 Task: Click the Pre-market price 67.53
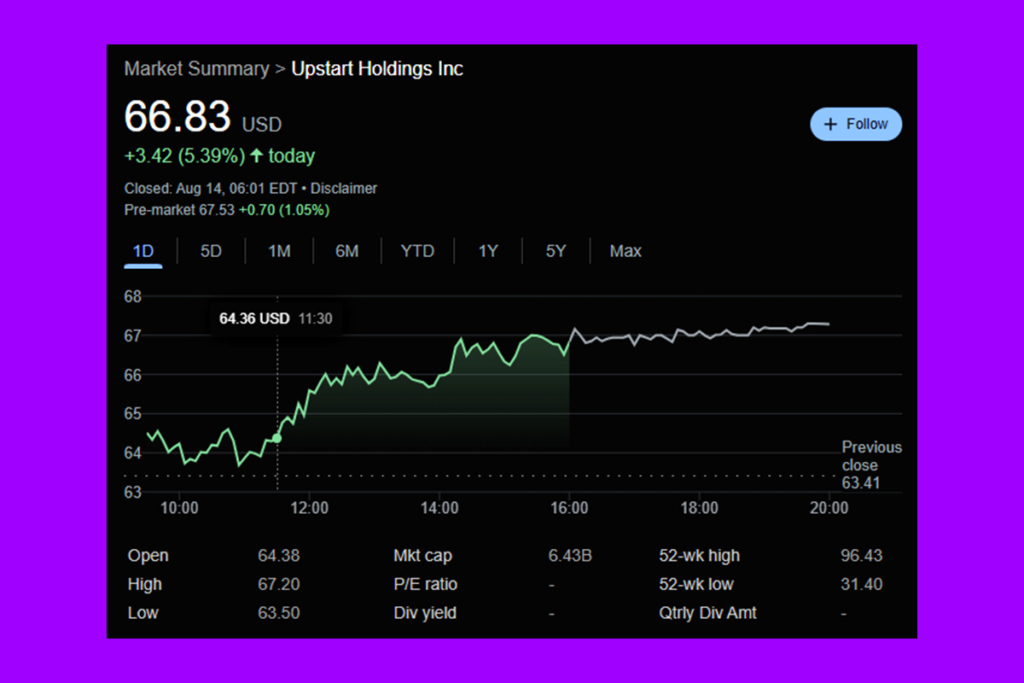coord(216,210)
